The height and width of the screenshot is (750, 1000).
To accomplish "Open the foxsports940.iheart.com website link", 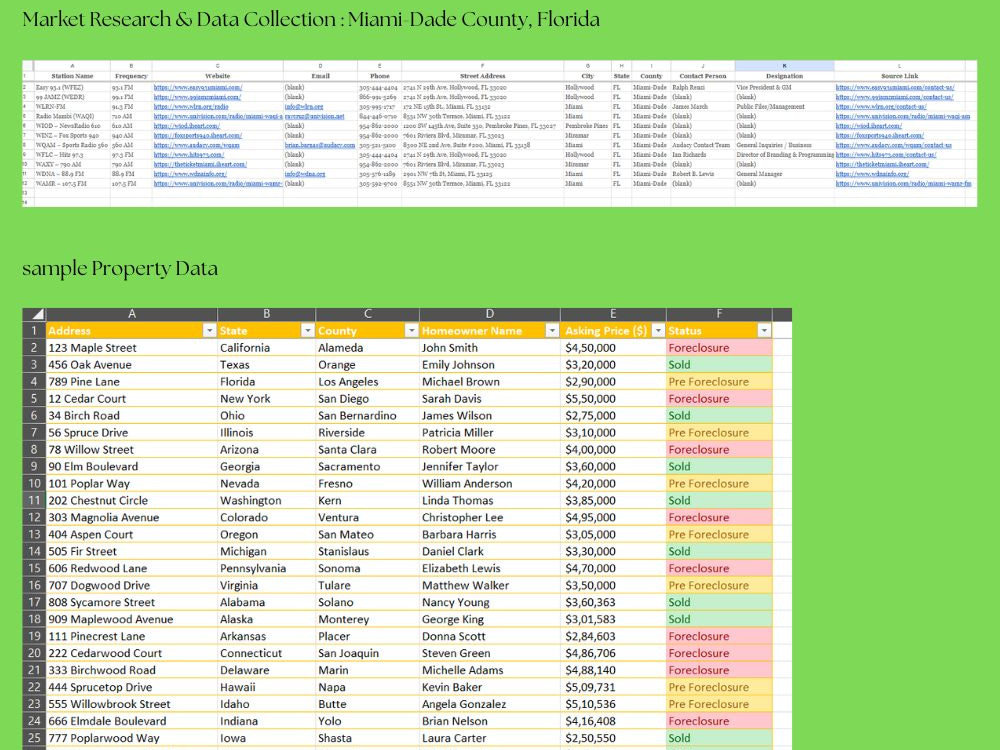I will (x=198, y=135).
